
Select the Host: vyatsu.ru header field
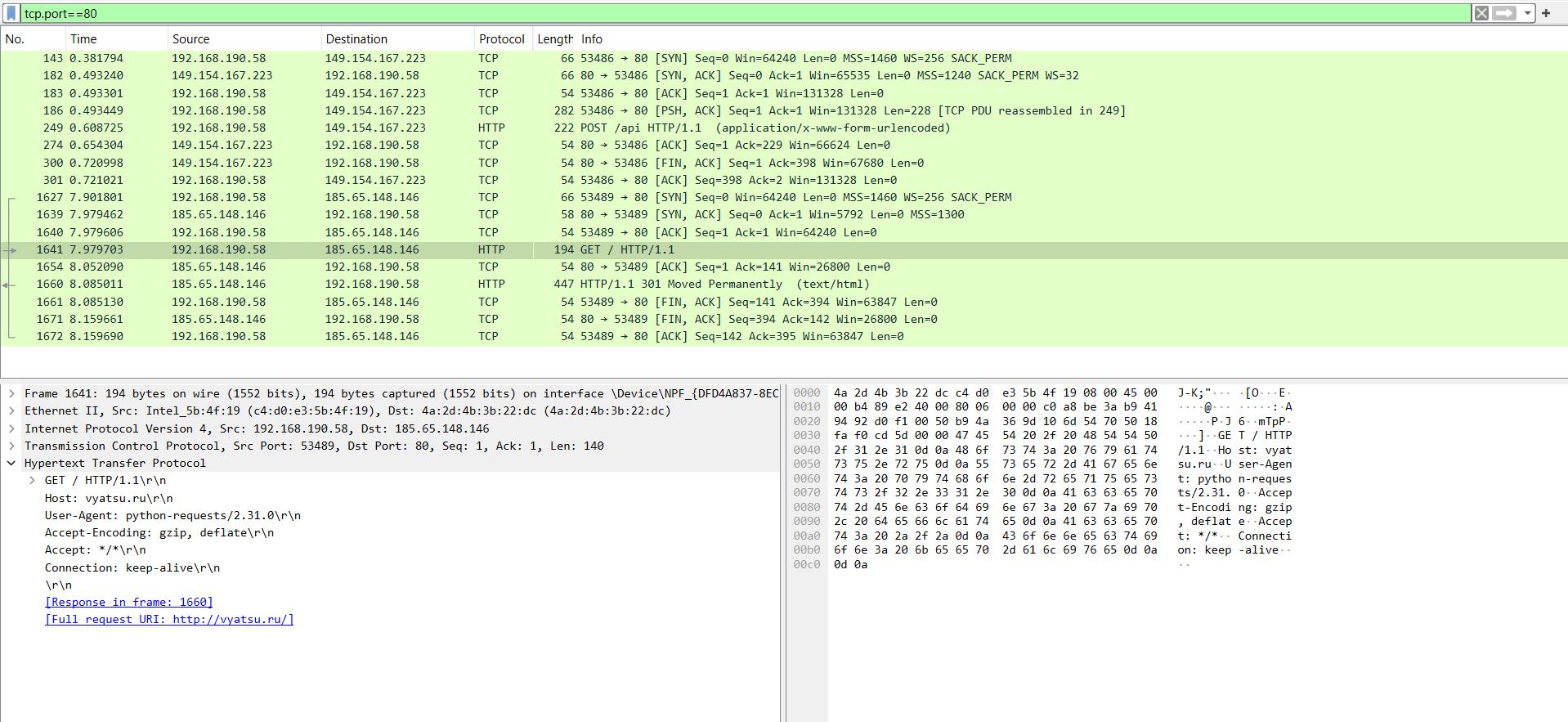[109, 498]
